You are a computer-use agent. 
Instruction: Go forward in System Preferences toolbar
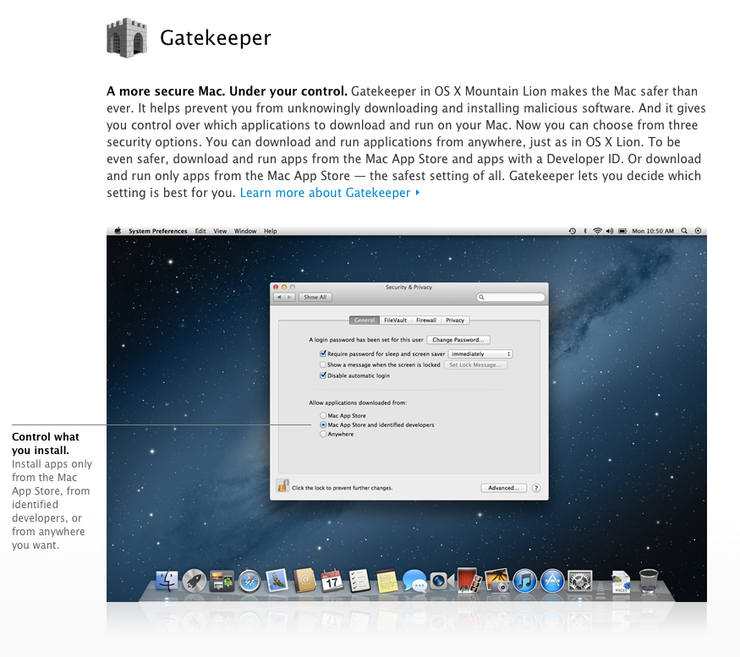[x=290, y=297]
